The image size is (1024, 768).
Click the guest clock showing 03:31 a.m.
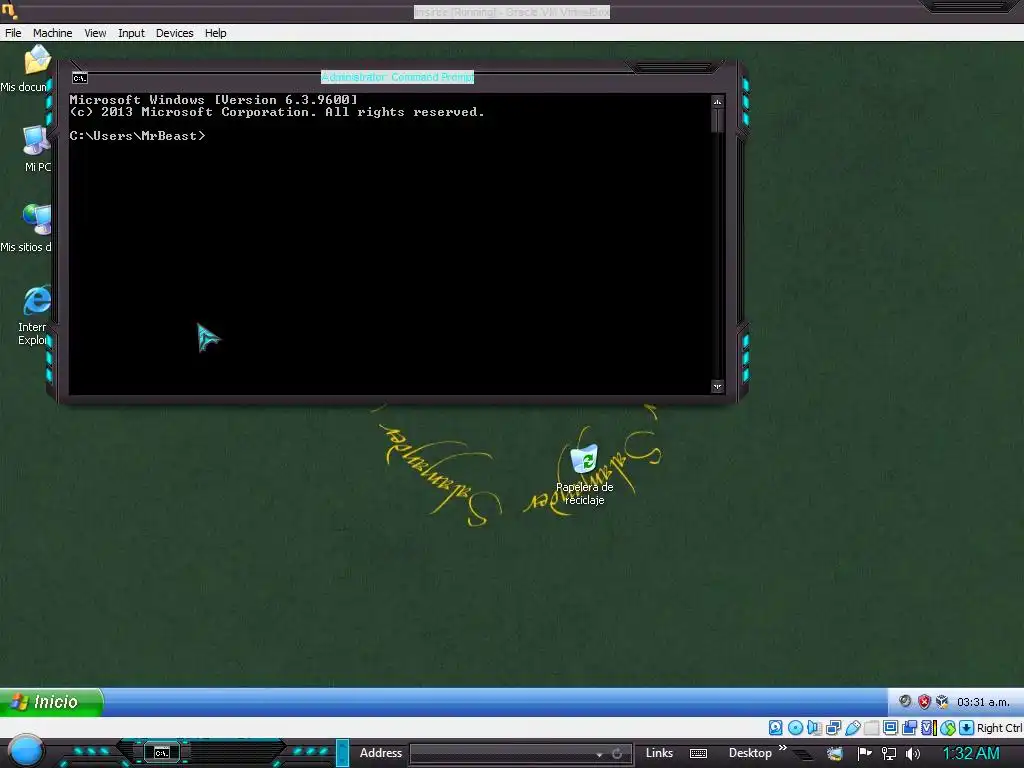coord(983,702)
